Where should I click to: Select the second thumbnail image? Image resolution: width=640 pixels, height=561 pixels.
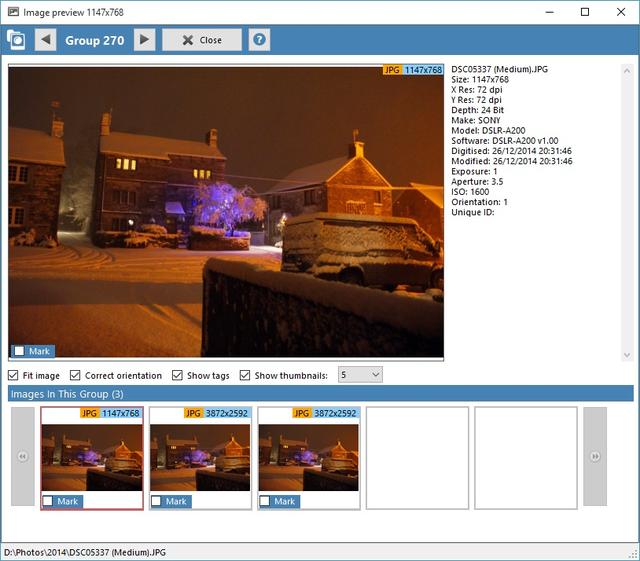tap(200, 456)
